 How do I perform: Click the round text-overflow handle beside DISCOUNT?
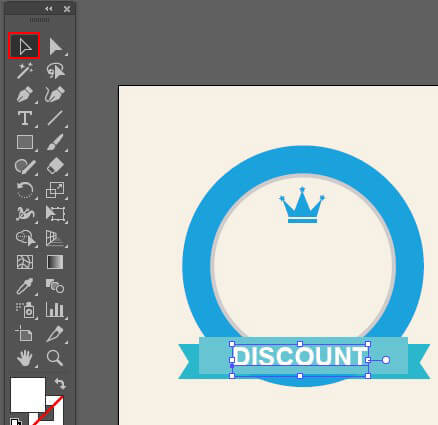pos(386,360)
